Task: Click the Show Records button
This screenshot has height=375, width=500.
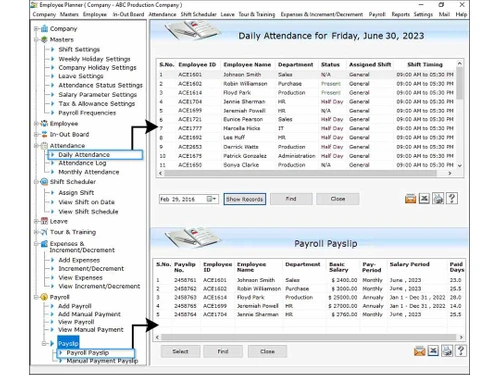Action: (245, 199)
